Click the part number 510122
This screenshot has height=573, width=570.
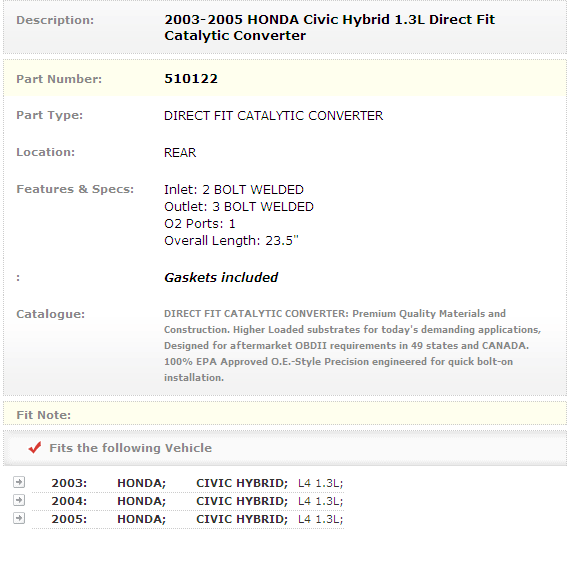(191, 79)
